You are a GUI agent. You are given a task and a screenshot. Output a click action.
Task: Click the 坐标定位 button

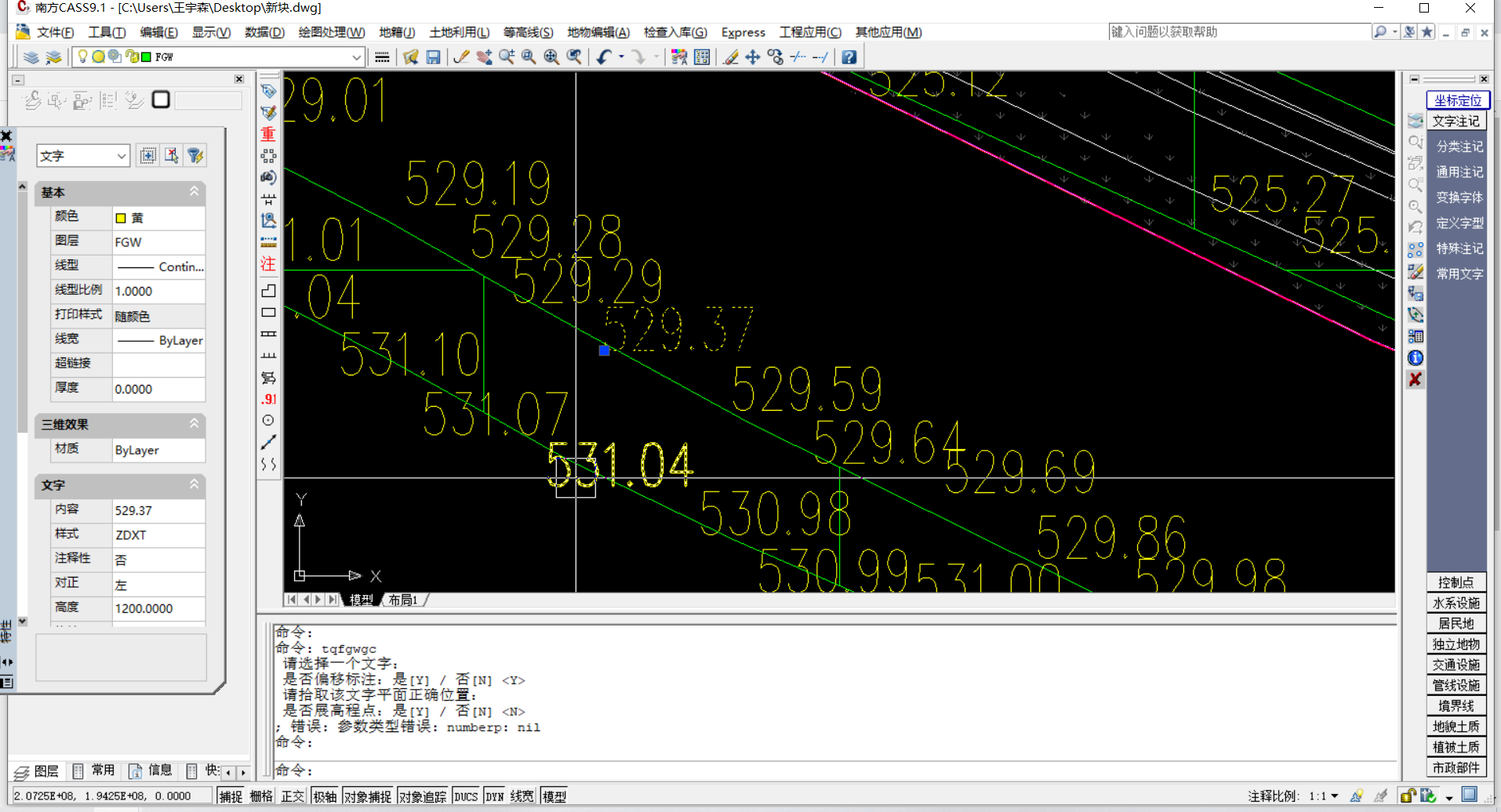point(1458,100)
